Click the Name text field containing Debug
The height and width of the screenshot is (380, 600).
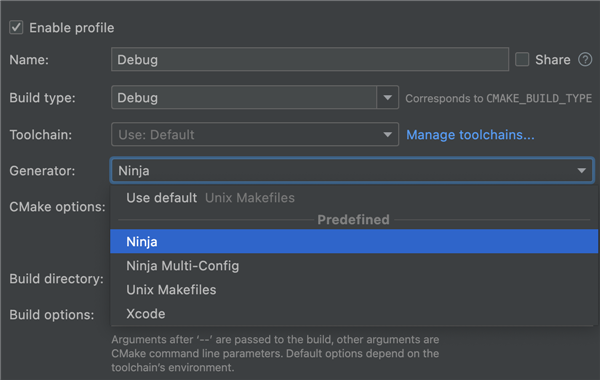[x=310, y=59]
